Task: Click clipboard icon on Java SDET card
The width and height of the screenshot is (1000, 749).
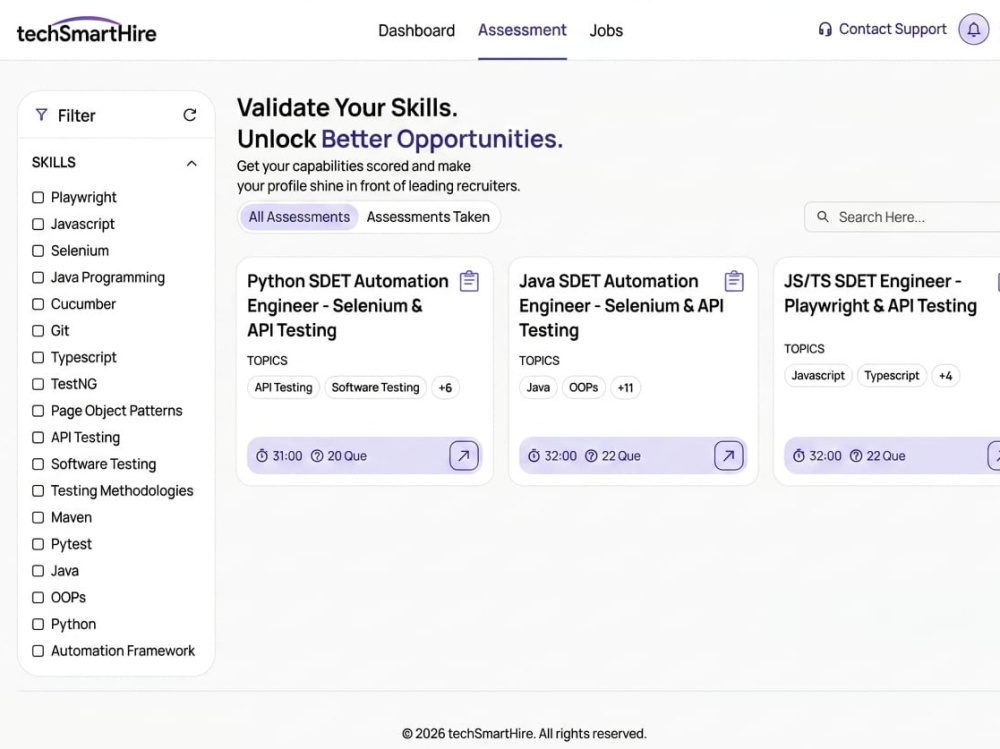Action: (734, 281)
